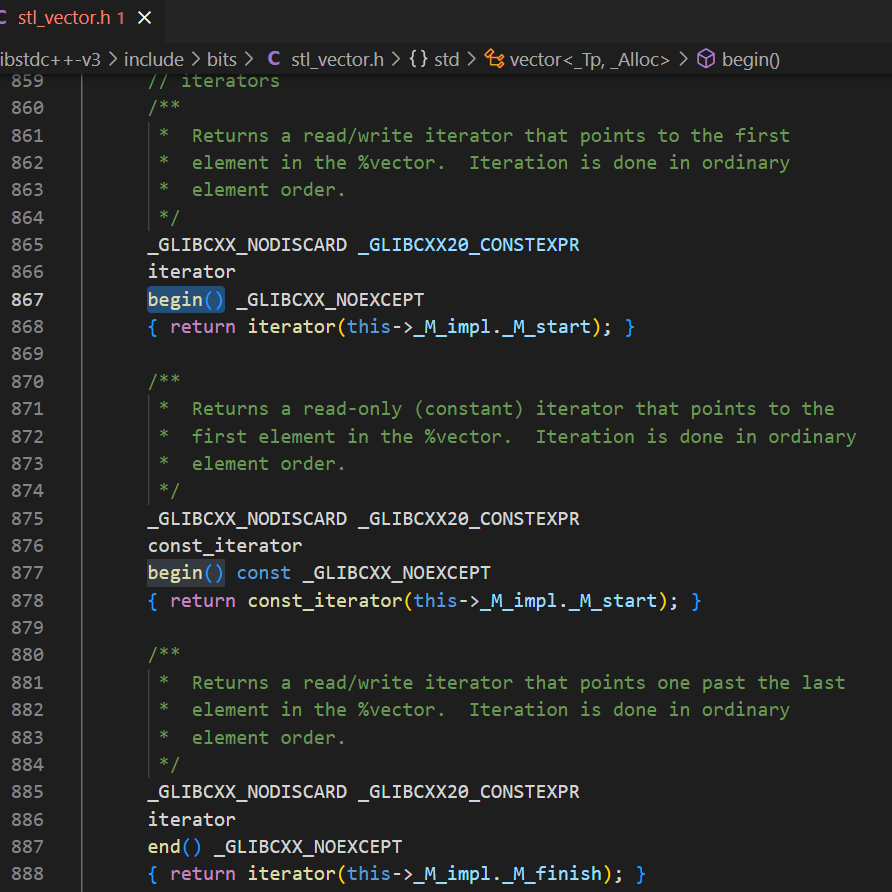Click _M_finish member on line 888
Screen dimensions: 892x892
click(x=558, y=874)
